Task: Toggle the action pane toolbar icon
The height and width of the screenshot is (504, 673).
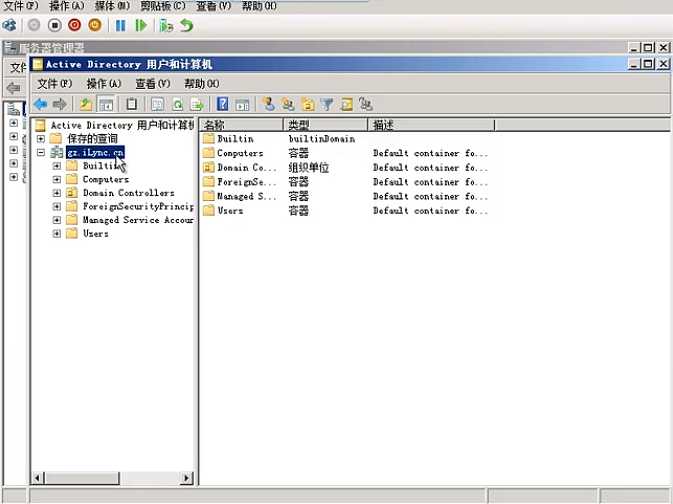Action: [x=242, y=104]
